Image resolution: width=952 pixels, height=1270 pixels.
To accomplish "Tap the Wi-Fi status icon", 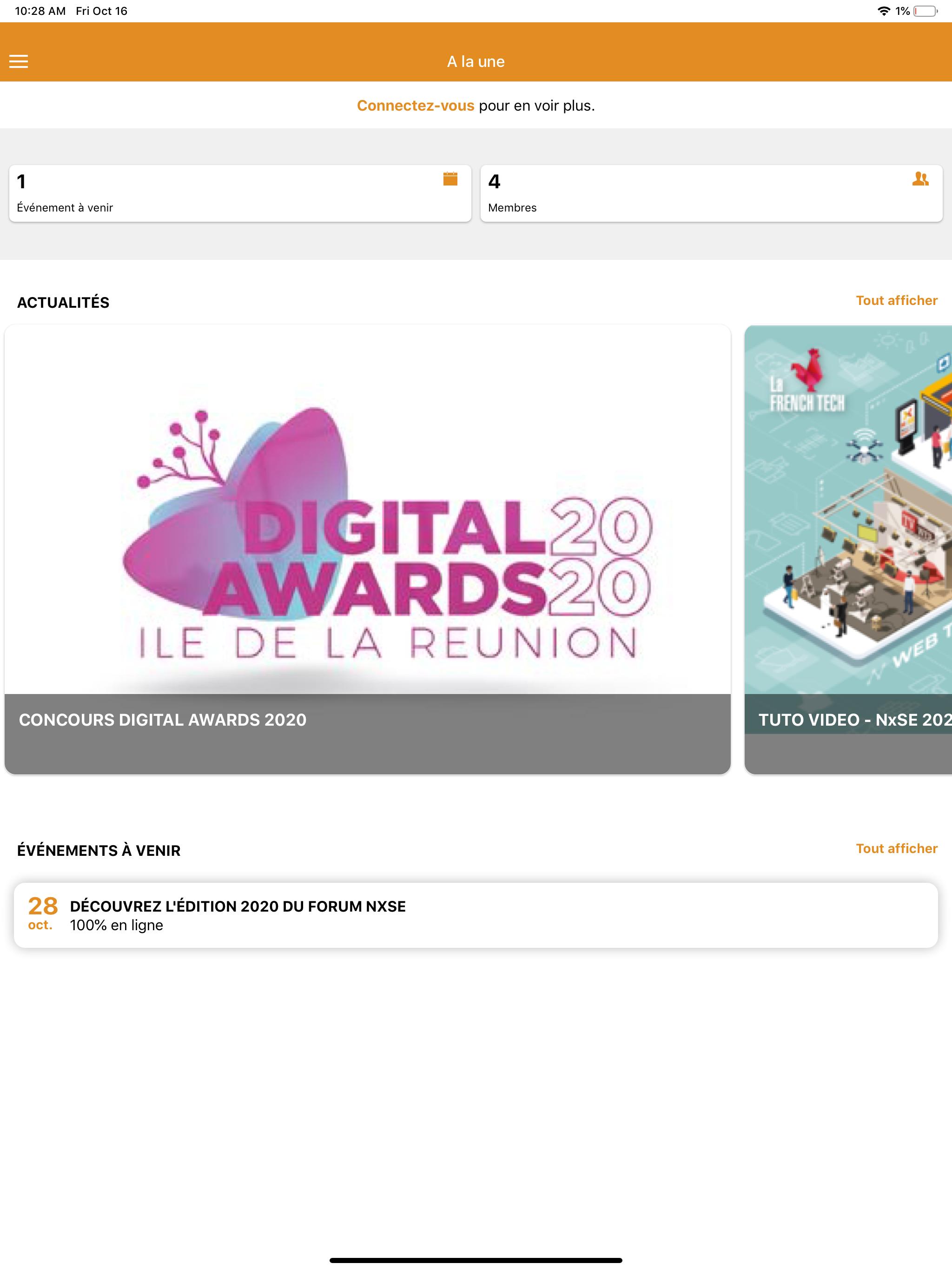I will (x=884, y=11).
